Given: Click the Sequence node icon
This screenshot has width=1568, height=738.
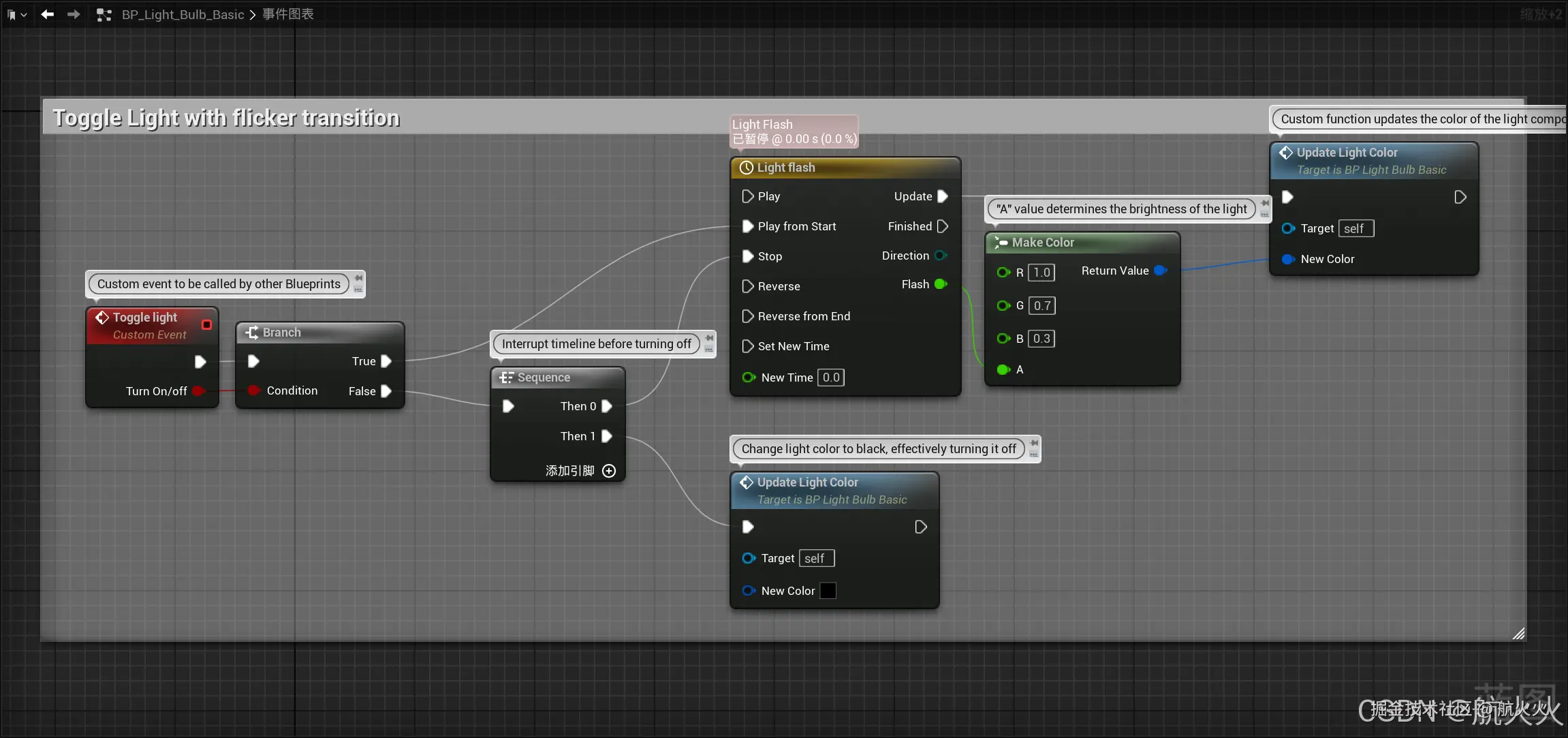Looking at the screenshot, I should coord(507,378).
